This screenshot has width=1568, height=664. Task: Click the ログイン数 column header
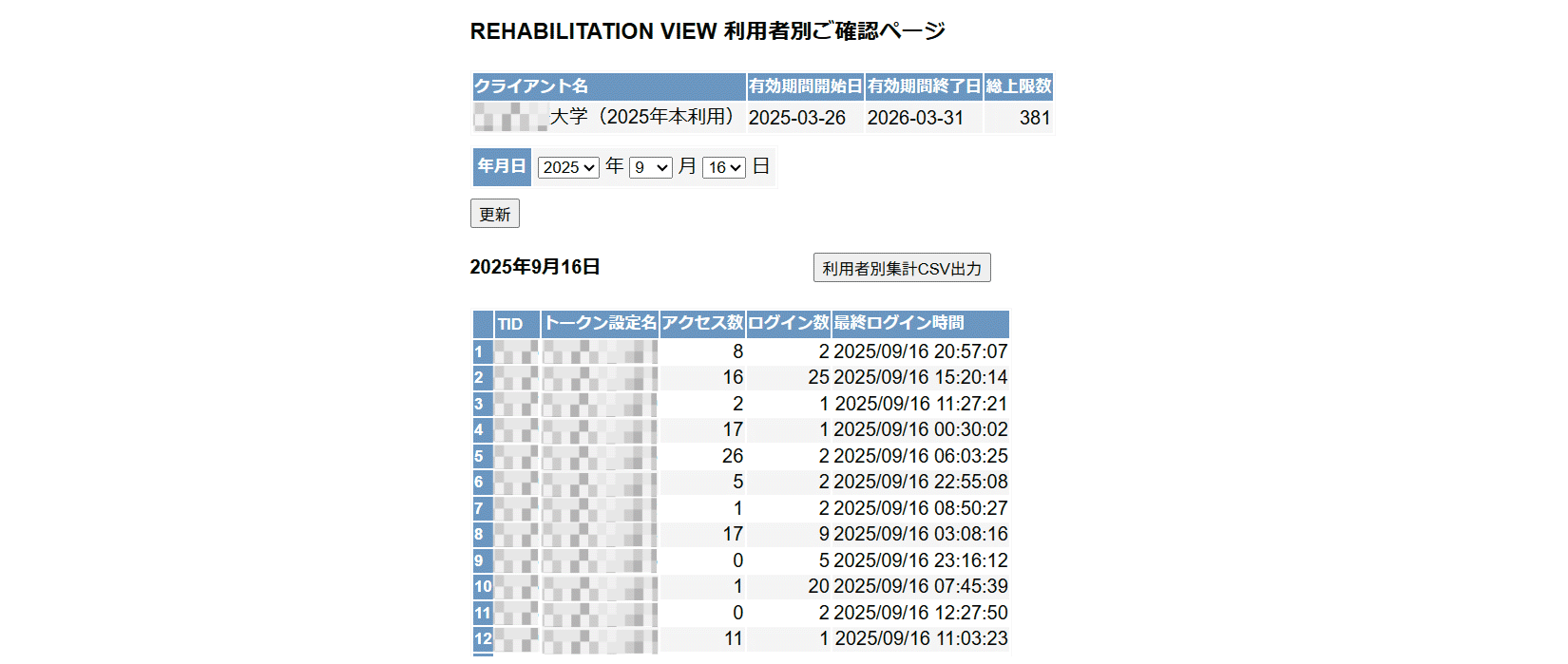coord(788,324)
